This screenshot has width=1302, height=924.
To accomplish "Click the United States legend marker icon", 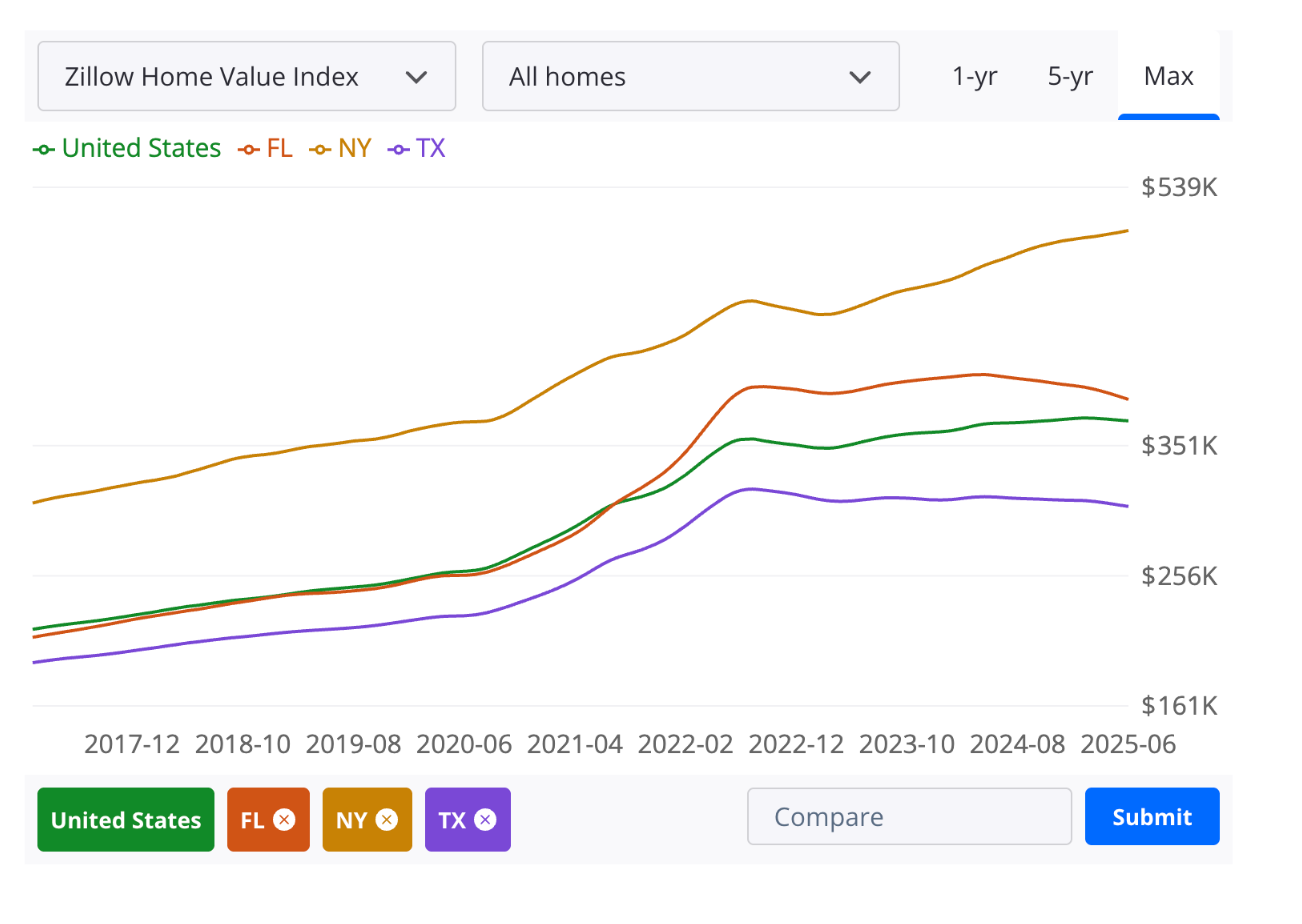I will 43,149.
